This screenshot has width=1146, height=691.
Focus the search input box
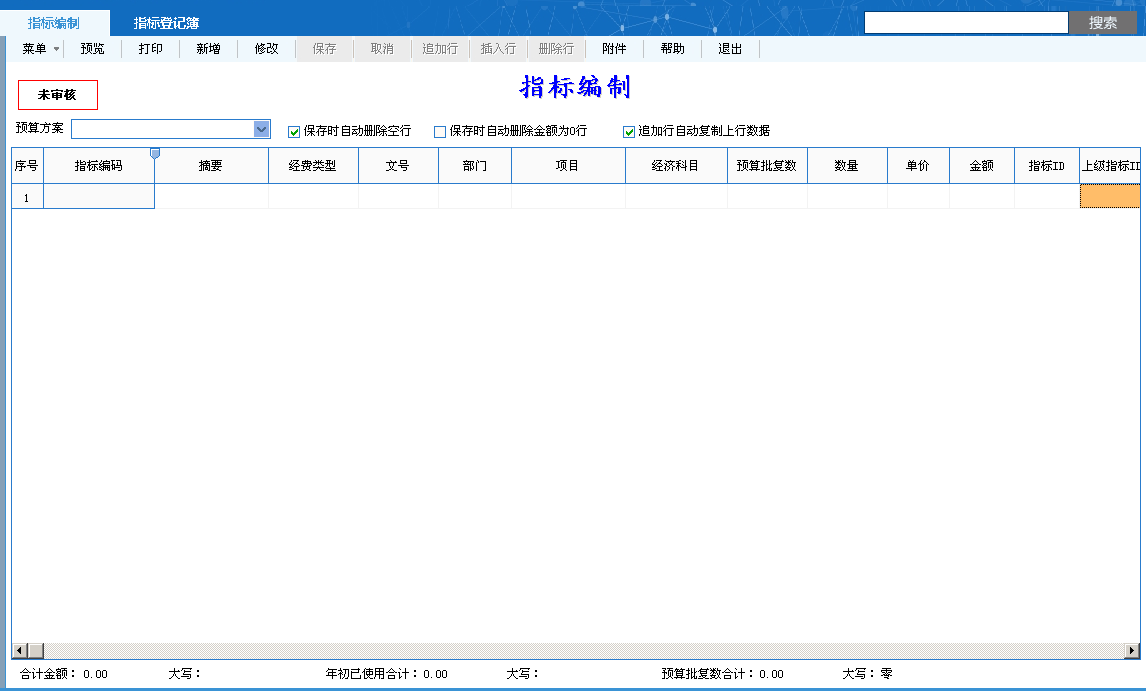(966, 23)
